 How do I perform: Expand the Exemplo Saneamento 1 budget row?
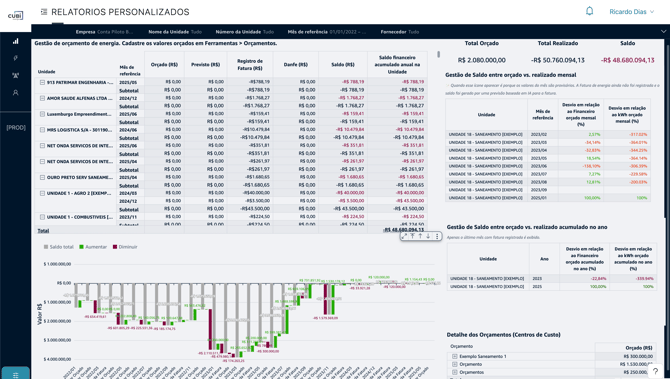[x=455, y=356]
